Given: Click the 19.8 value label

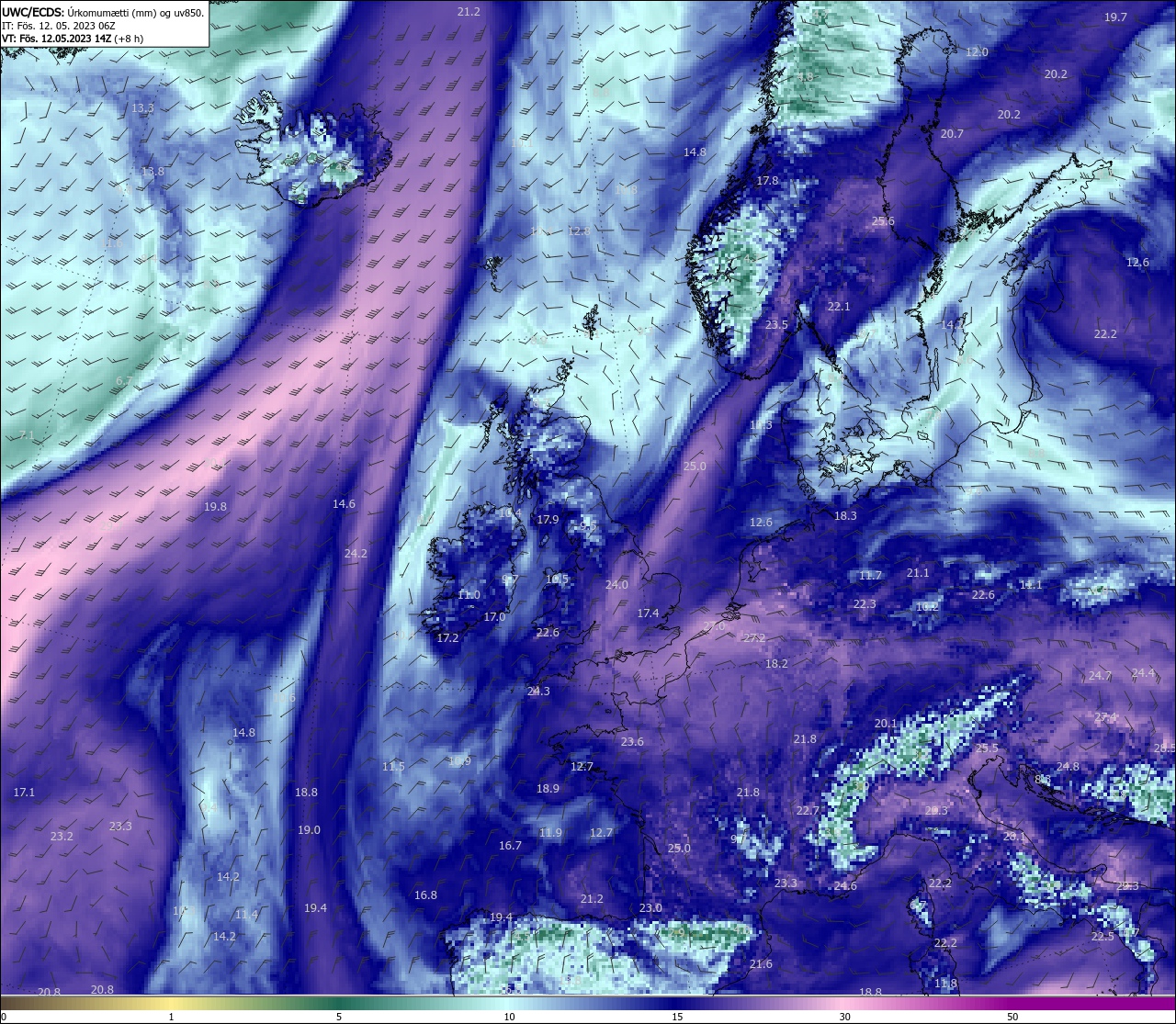Looking at the screenshot, I should pyautogui.click(x=215, y=507).
